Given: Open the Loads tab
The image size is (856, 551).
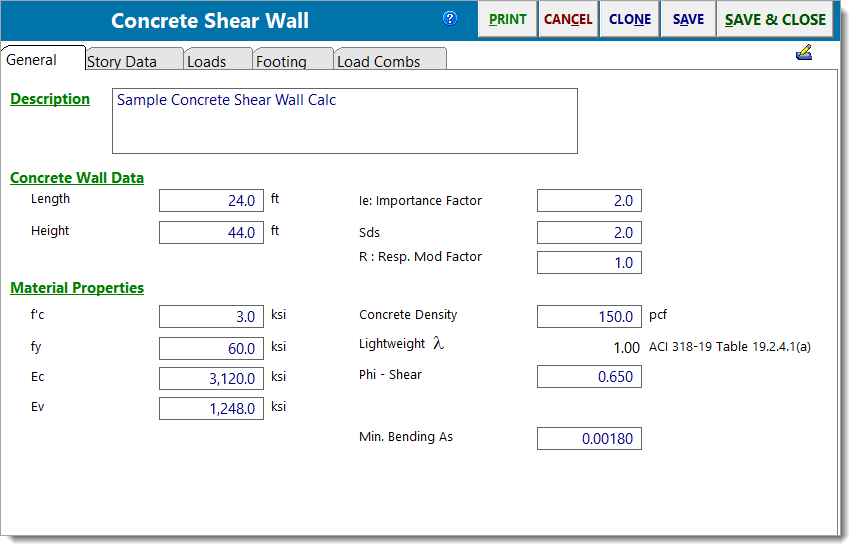Looking at the screenshot, I should tap(207, 61).
